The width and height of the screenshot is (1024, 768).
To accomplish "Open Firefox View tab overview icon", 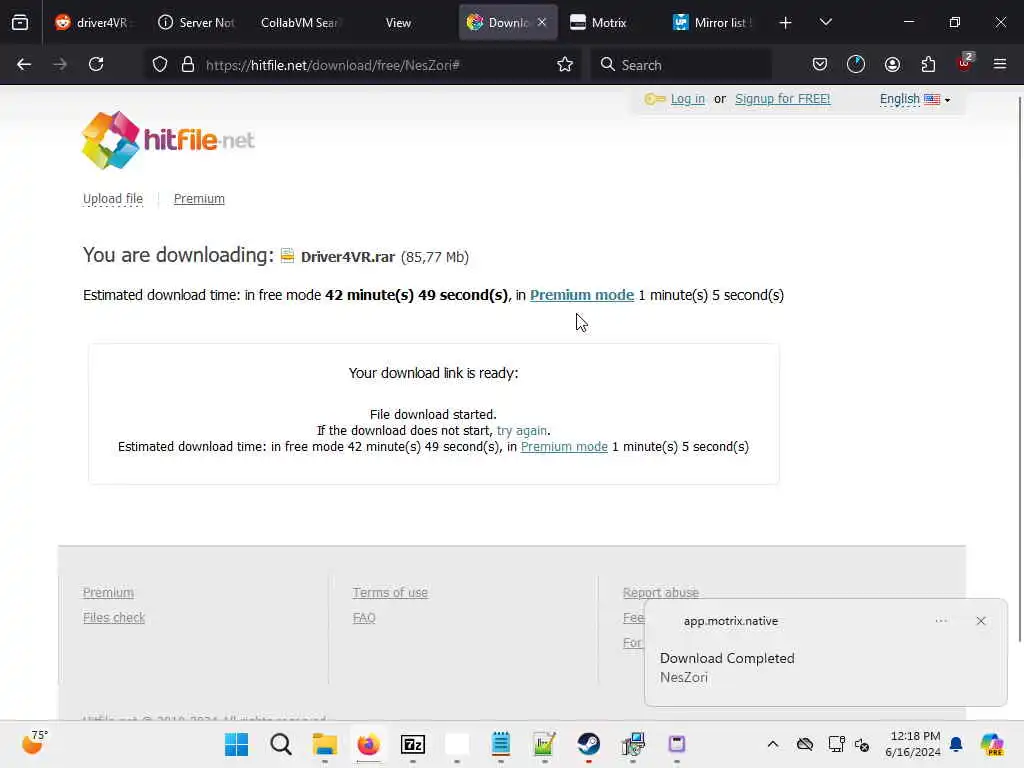I will [20, 23].
